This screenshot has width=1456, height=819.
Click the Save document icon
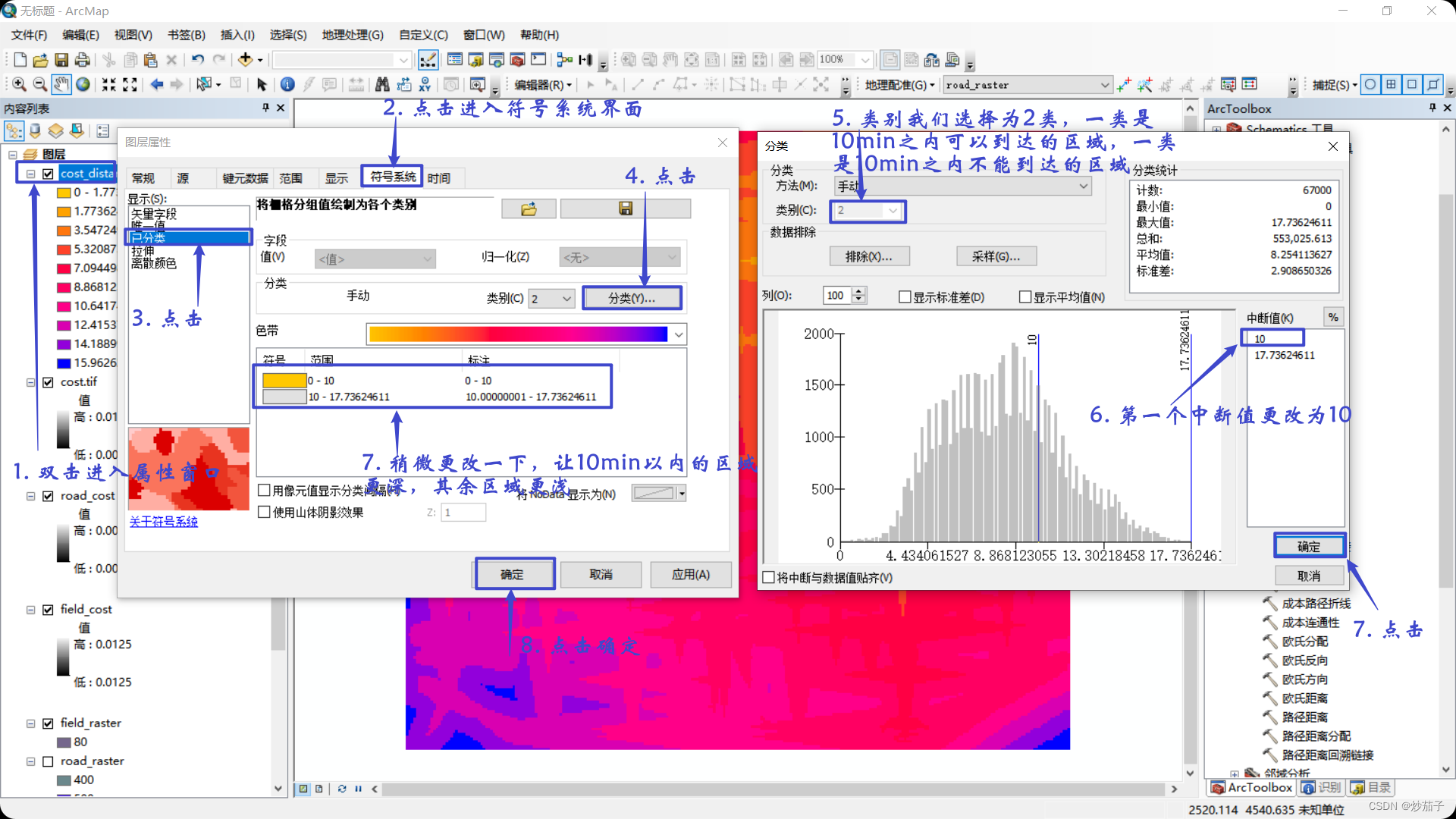pos(61,60)
